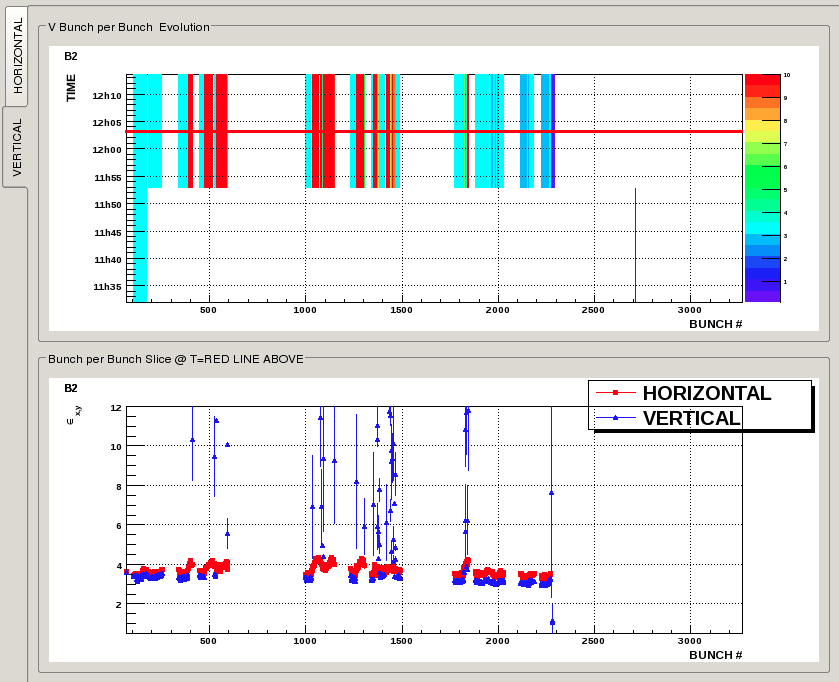Click the 11h50 time axis tick label
The height and width of the screenshot is (682, 839).
pos(108,204)
